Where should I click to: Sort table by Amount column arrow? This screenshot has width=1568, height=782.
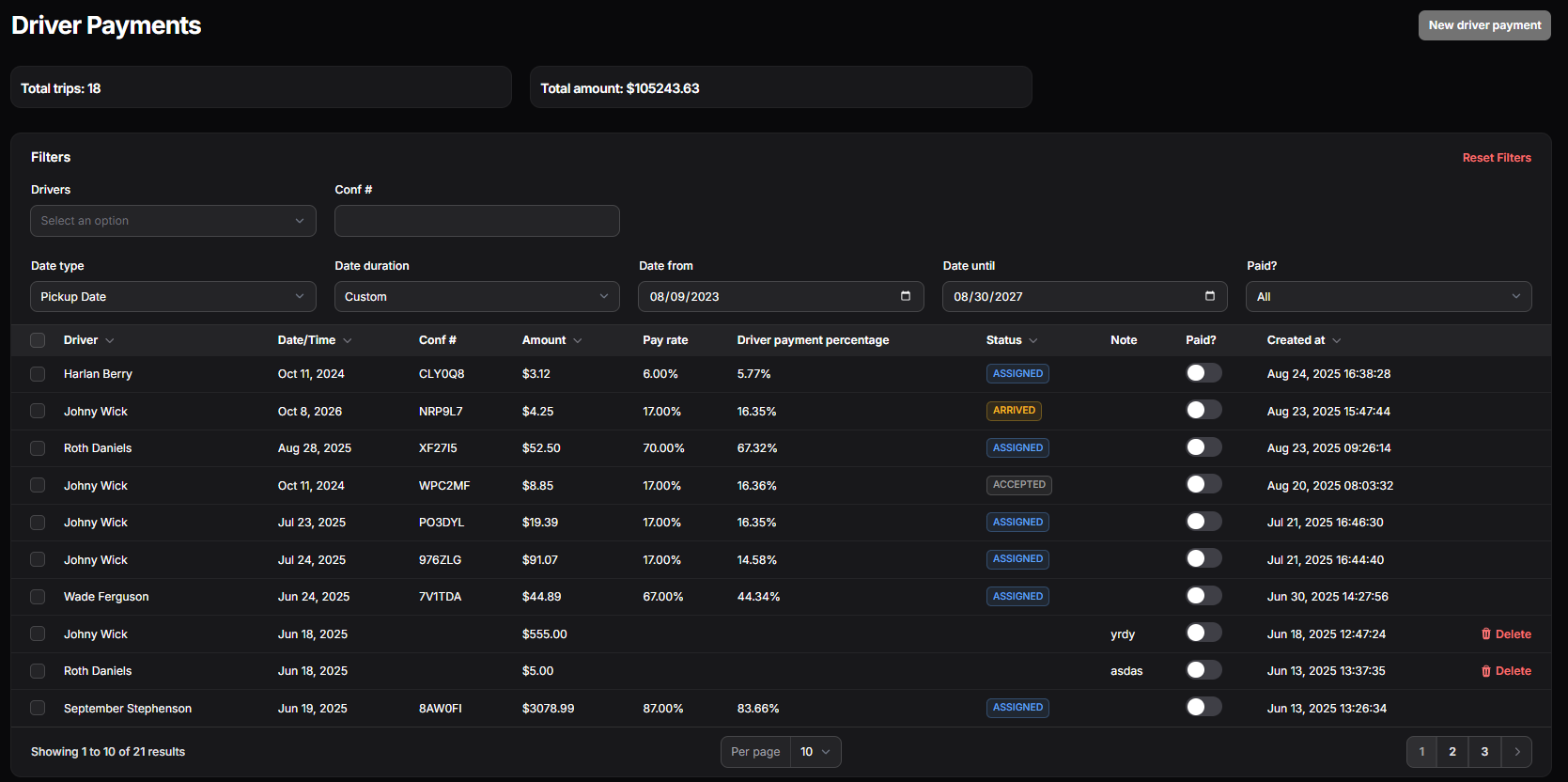[x=577, y=340]
